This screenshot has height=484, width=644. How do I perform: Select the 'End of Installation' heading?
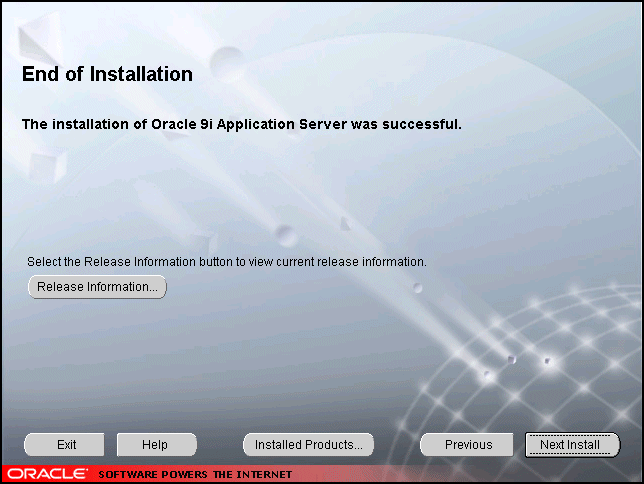(x=107, y=74)
